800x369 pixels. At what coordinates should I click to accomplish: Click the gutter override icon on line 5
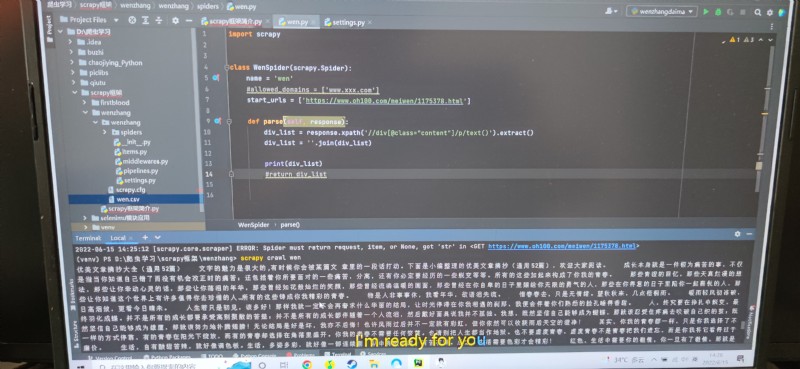pos(216,79)
